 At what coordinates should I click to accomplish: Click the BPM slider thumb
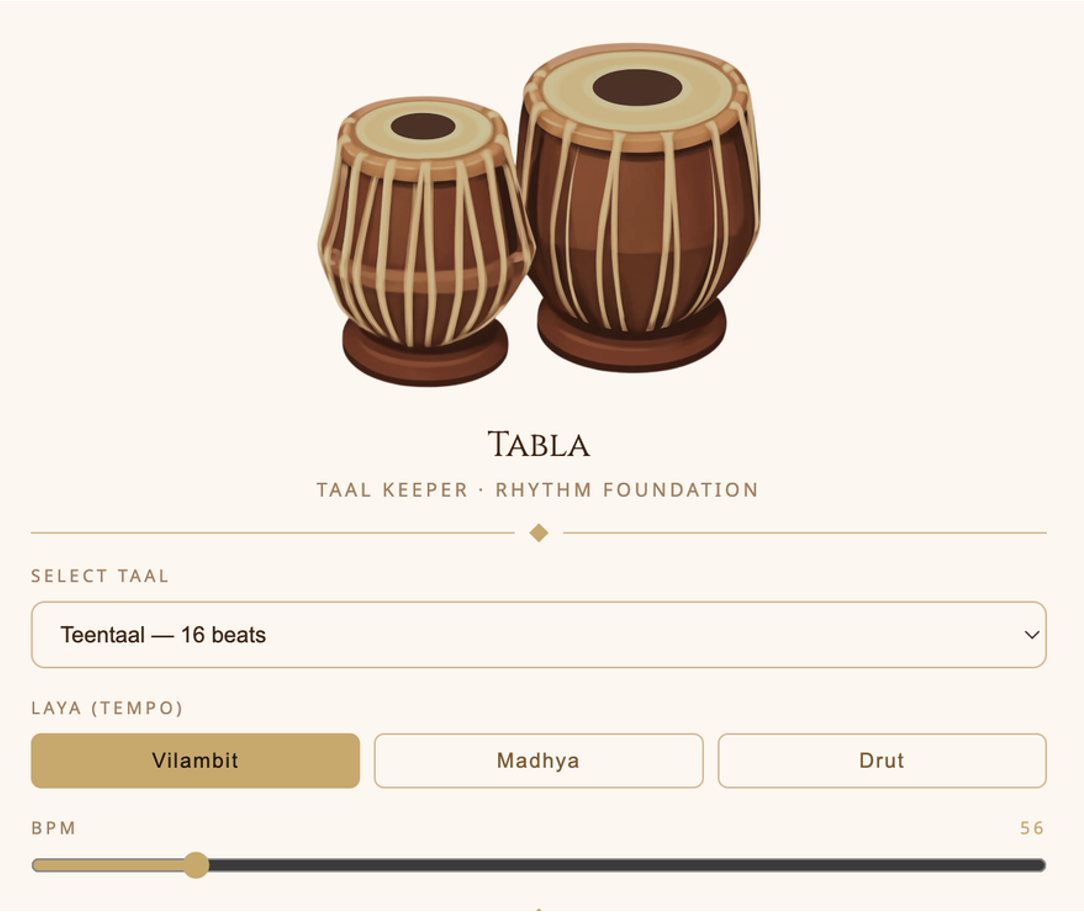pyautogui.click(x=196, y=865)
